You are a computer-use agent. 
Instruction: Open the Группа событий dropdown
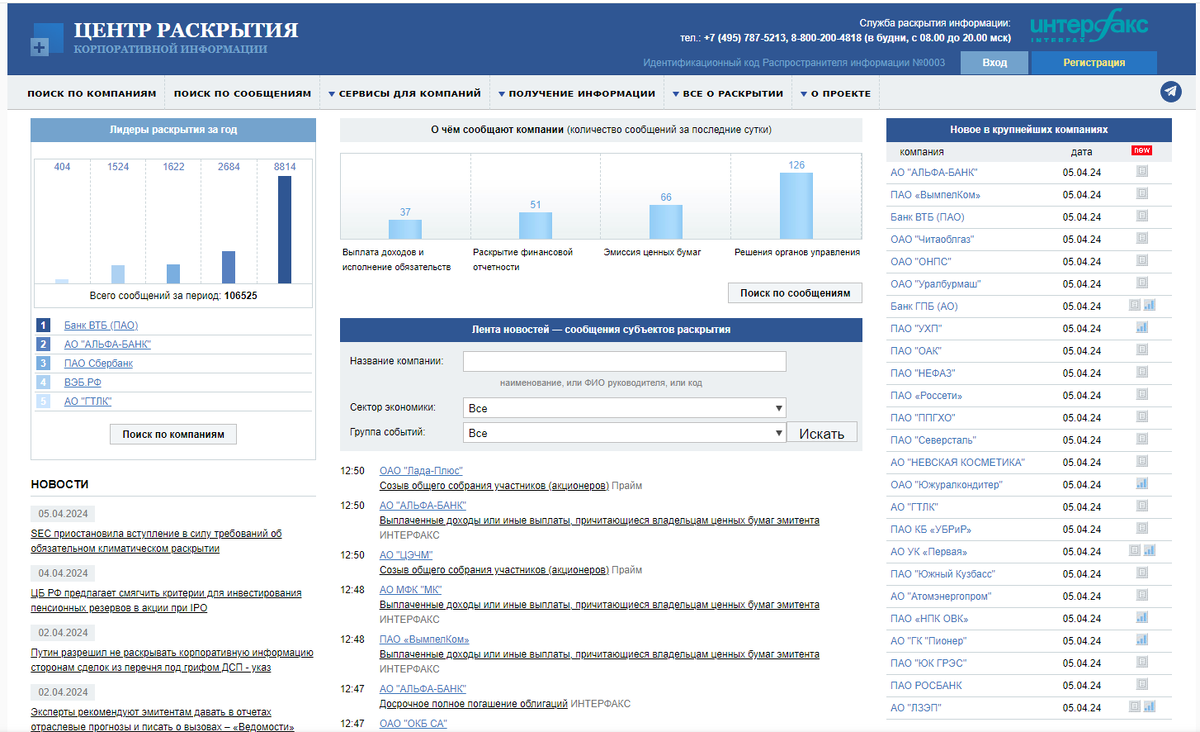coord(625,433)
